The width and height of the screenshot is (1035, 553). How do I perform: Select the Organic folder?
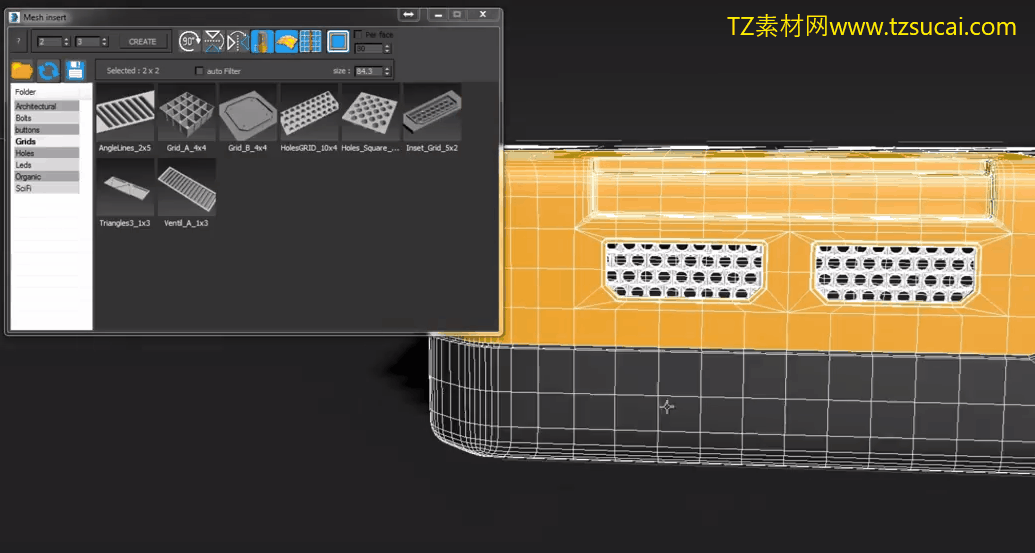point(46,177)
